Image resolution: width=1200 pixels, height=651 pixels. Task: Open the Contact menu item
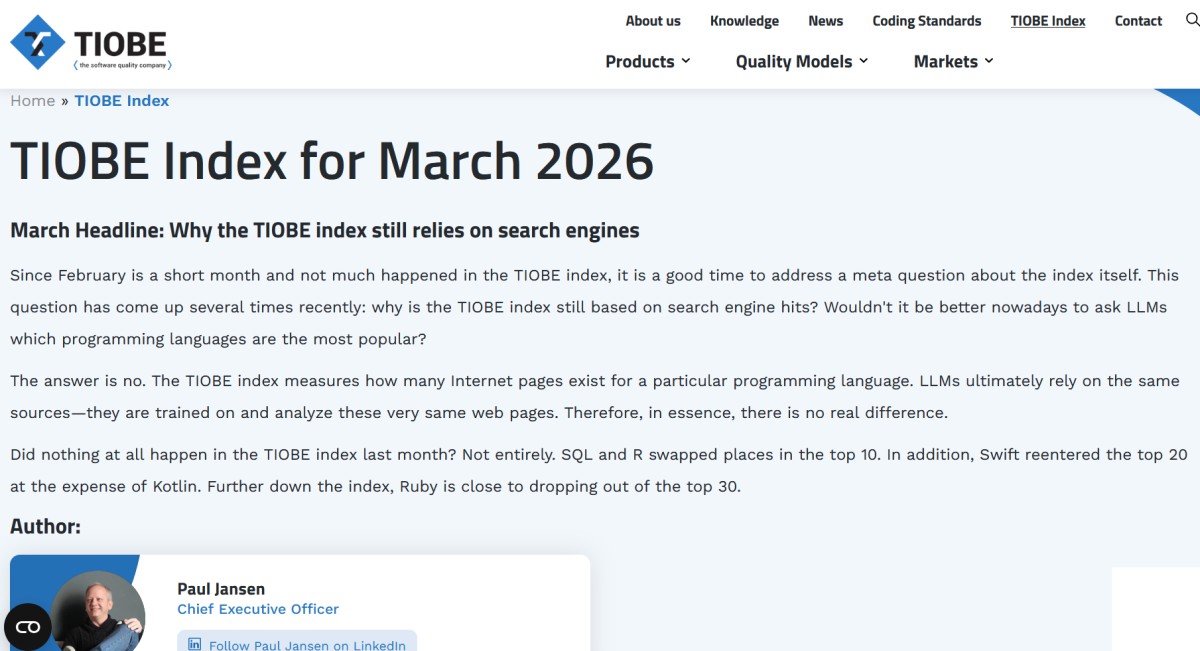(x=1138, y=20)
